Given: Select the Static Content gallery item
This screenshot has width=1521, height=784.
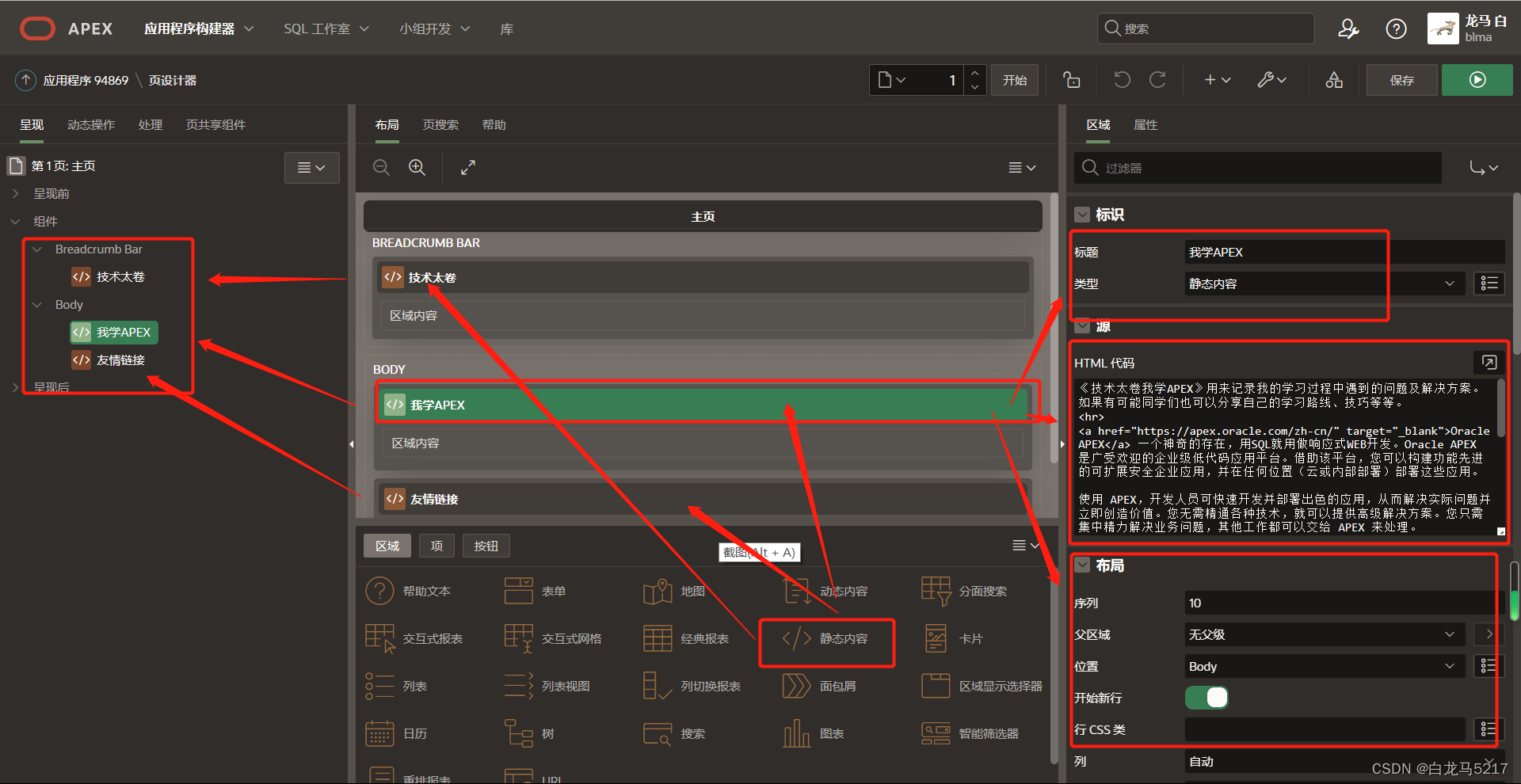Looking at the screenshot, I should pyautogui.click(x=825, y=639).
